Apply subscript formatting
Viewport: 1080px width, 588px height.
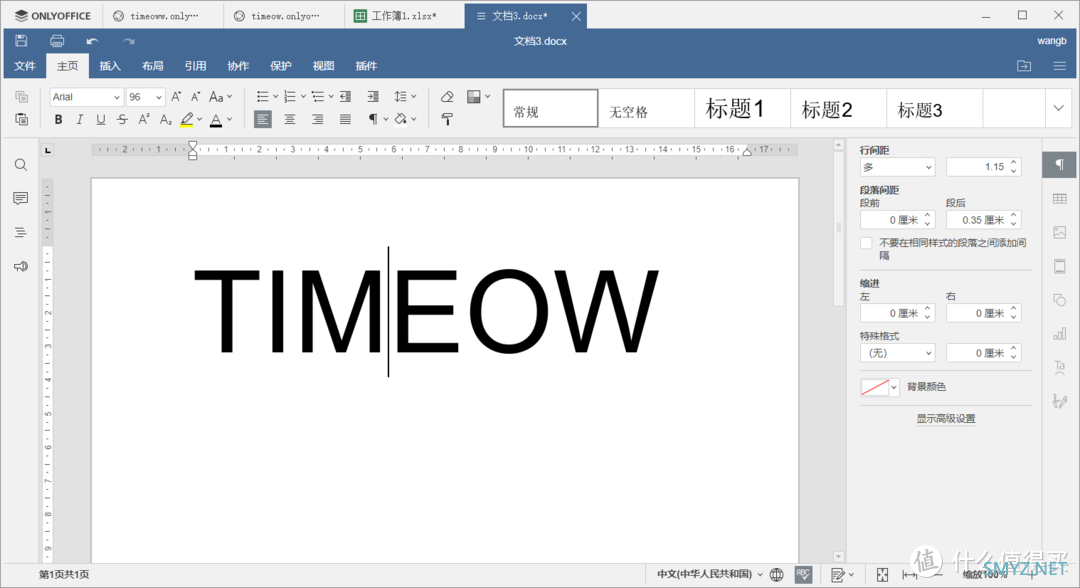(x=165, y=119)
